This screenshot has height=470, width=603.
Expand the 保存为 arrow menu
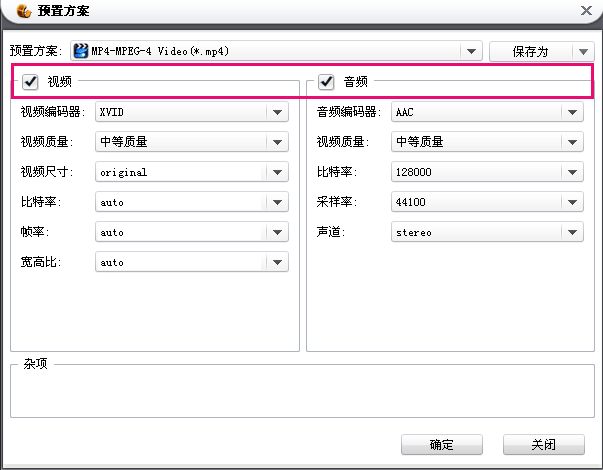click(x=583, y=51)
